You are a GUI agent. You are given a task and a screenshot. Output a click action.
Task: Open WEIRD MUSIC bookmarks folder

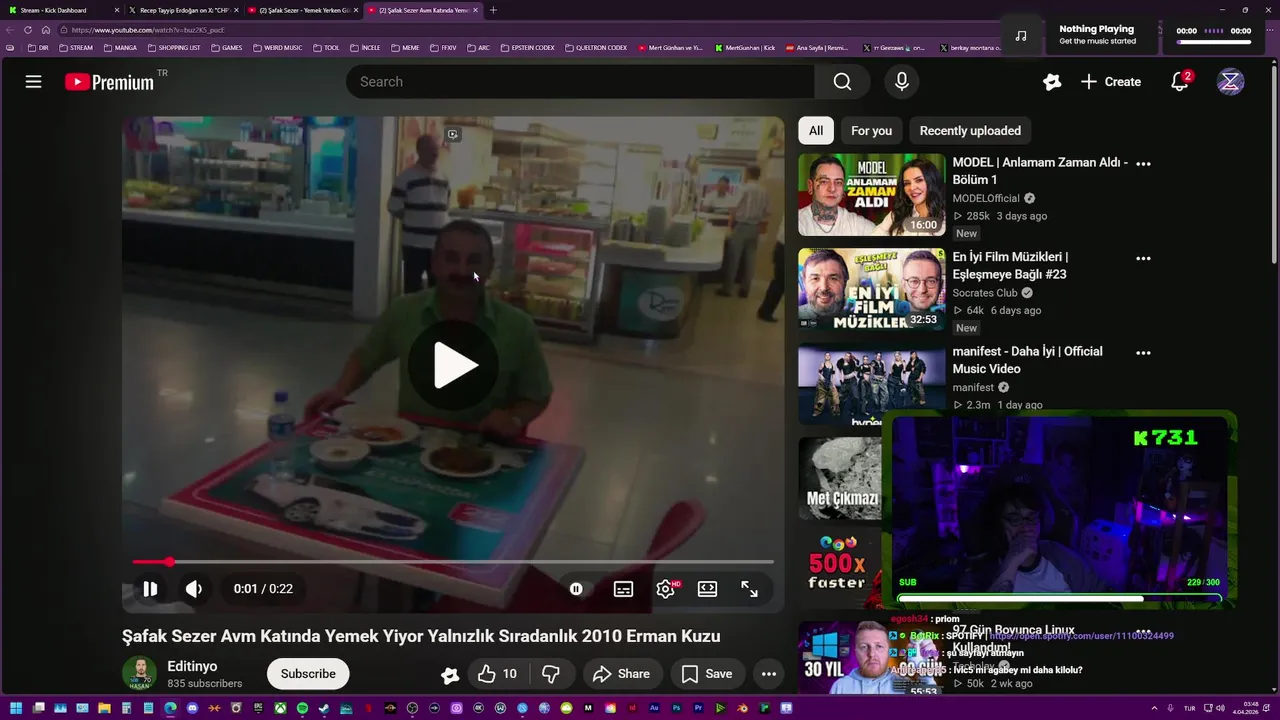click(278, 48)
